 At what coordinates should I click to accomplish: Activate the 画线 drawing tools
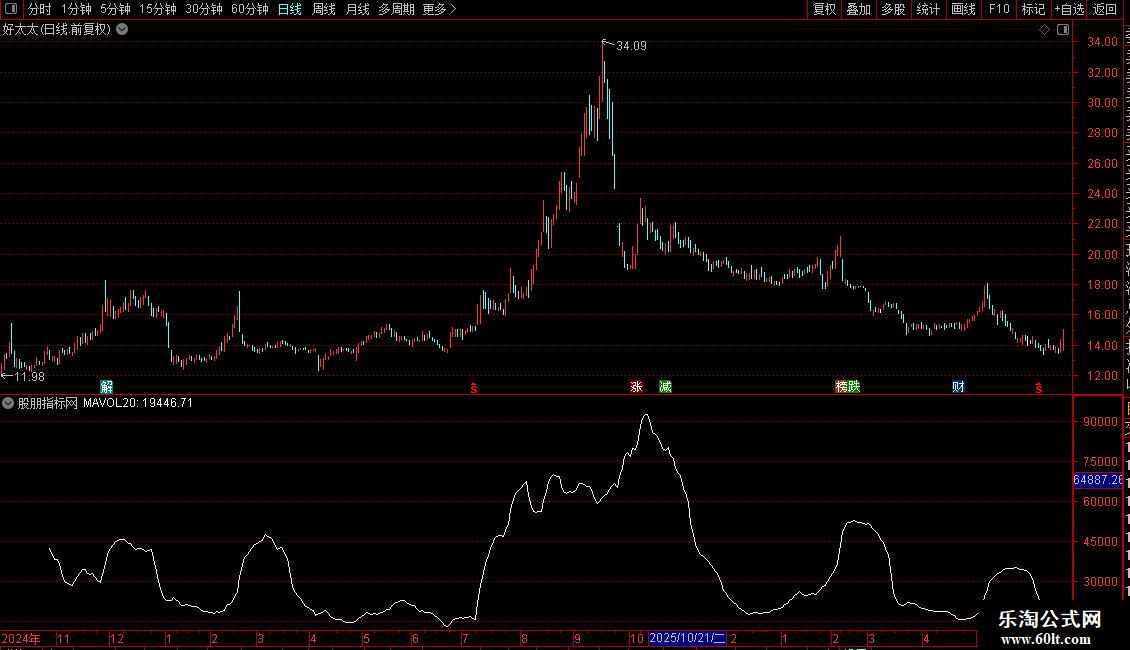coord(963,9)
